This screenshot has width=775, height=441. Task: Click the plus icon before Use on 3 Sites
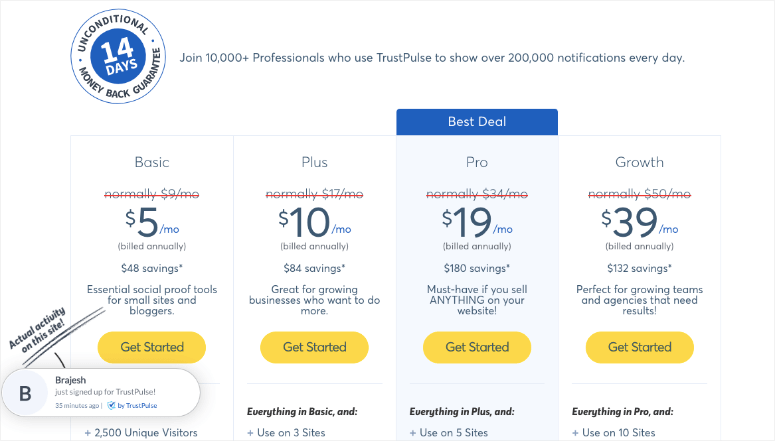point(251,433)
